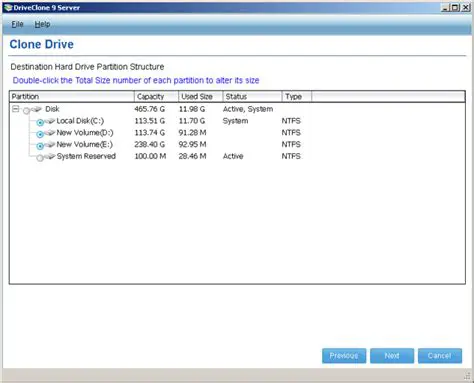Click the Used Size column header
The height and width of the screenshot is (383, 474).
click(200, 97)
